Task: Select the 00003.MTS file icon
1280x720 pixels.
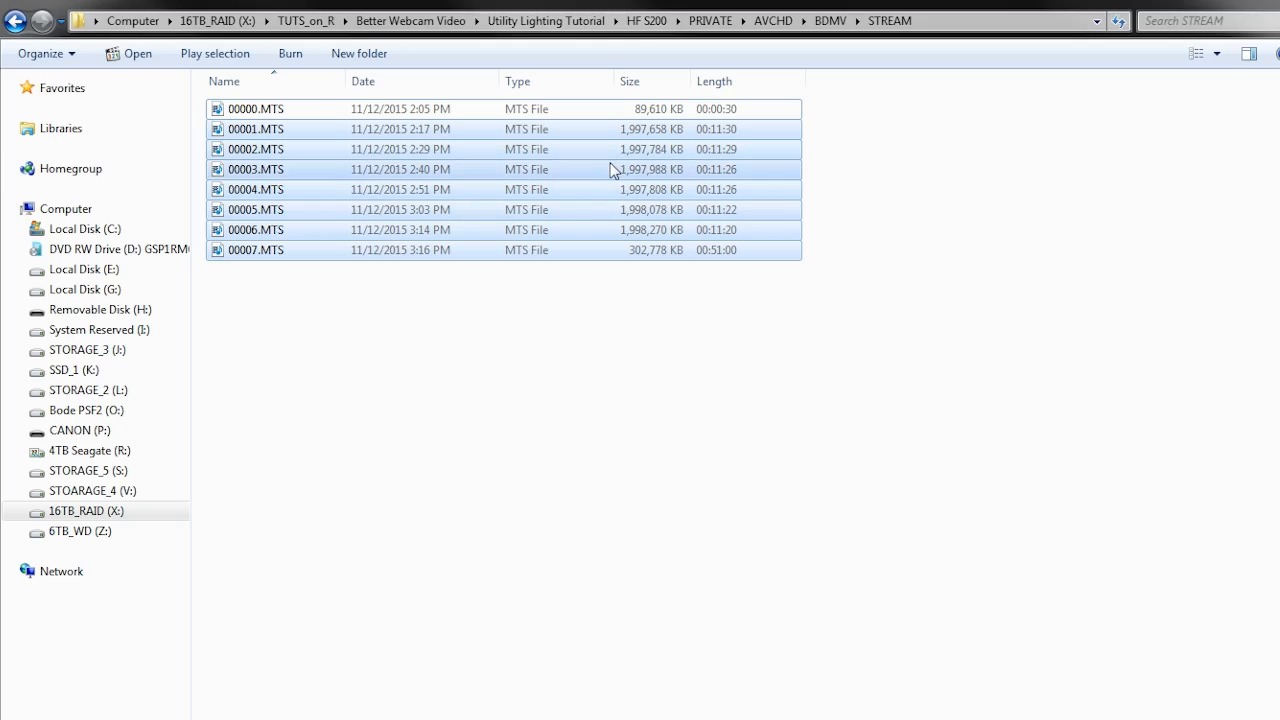Action: pos(217,169)
